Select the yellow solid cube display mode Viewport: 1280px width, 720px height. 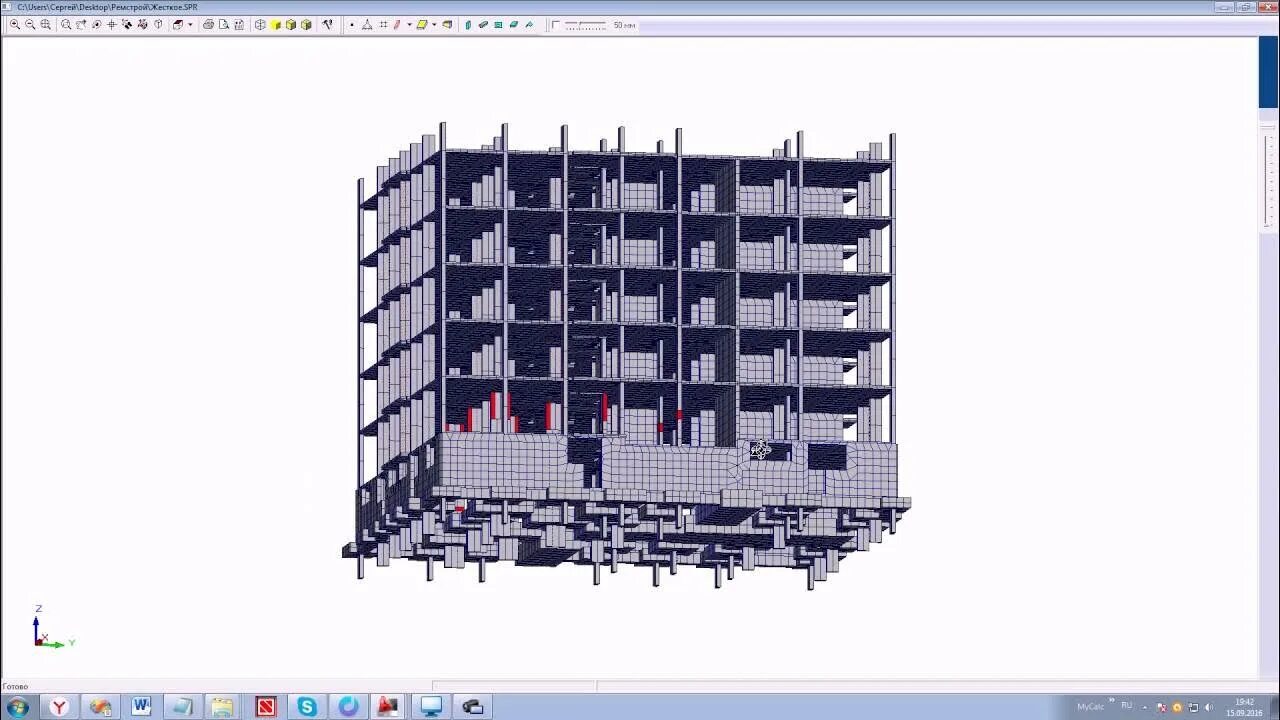275,24
